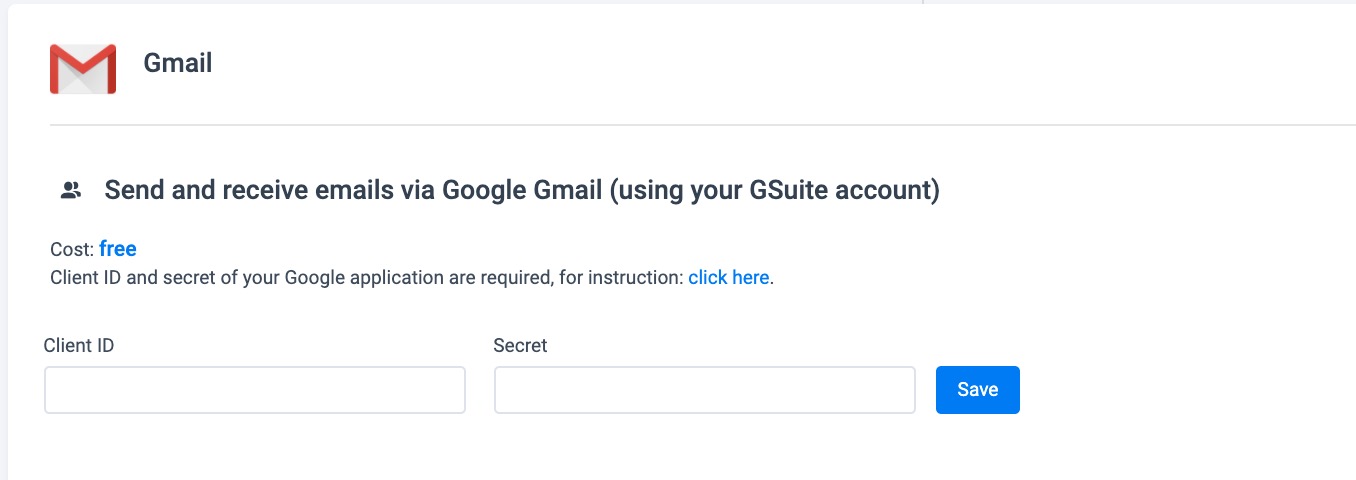Click the "Gmail" title text
This screenshot has width=1356, height=480.
[x=178, y=63]
